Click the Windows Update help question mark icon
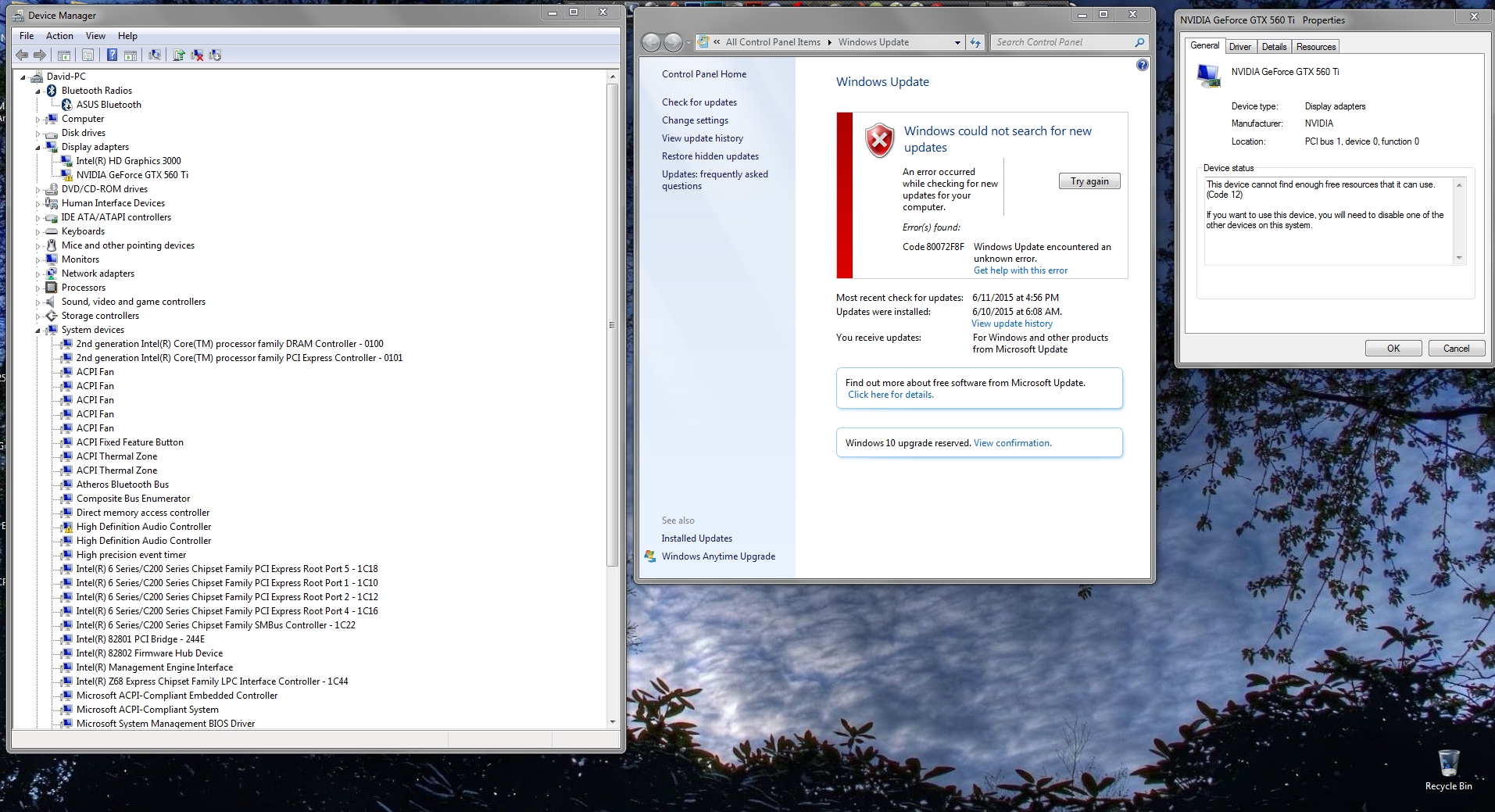The height and width of the screenshot is (812, 1495). 1143,65
